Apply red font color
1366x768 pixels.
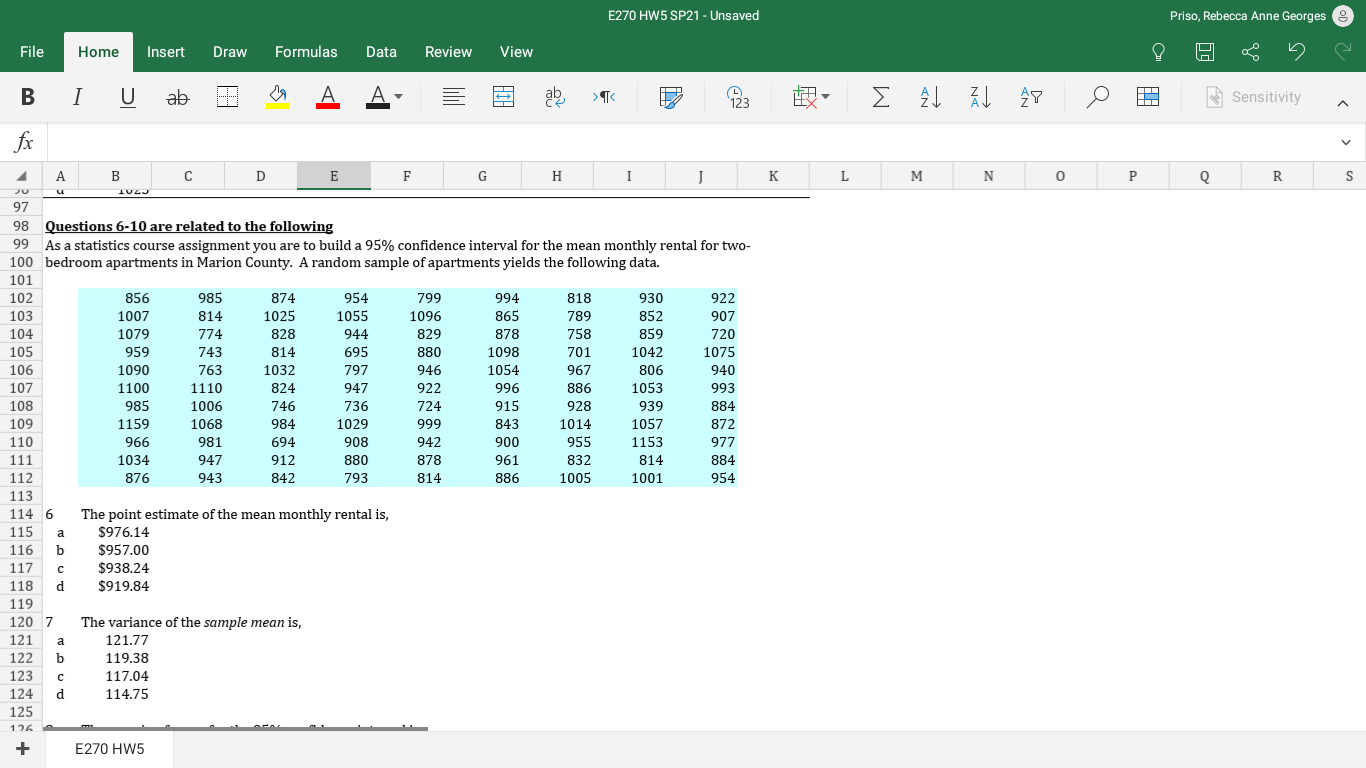click(327, 97)
